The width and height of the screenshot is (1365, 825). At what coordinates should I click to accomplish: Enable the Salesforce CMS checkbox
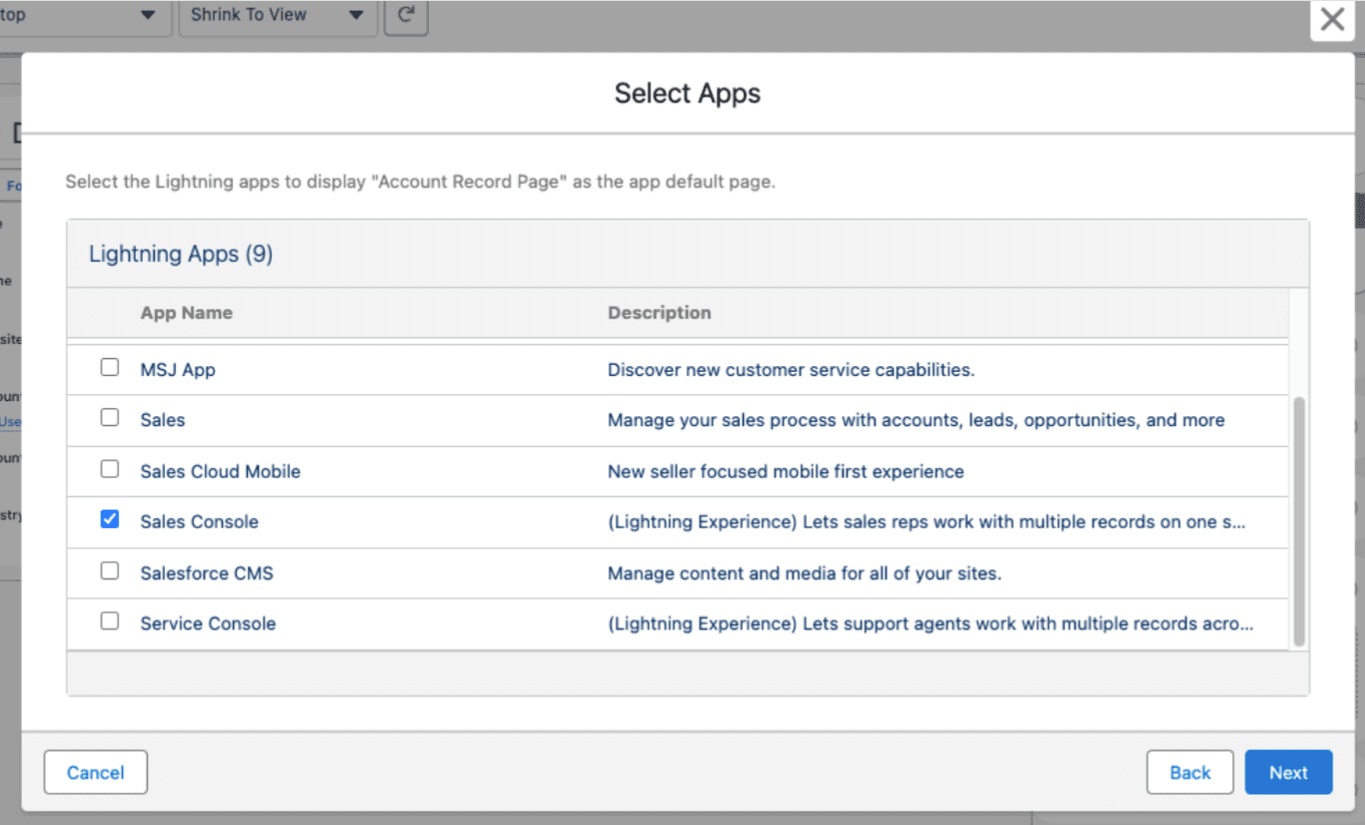[x=109, y=570]
